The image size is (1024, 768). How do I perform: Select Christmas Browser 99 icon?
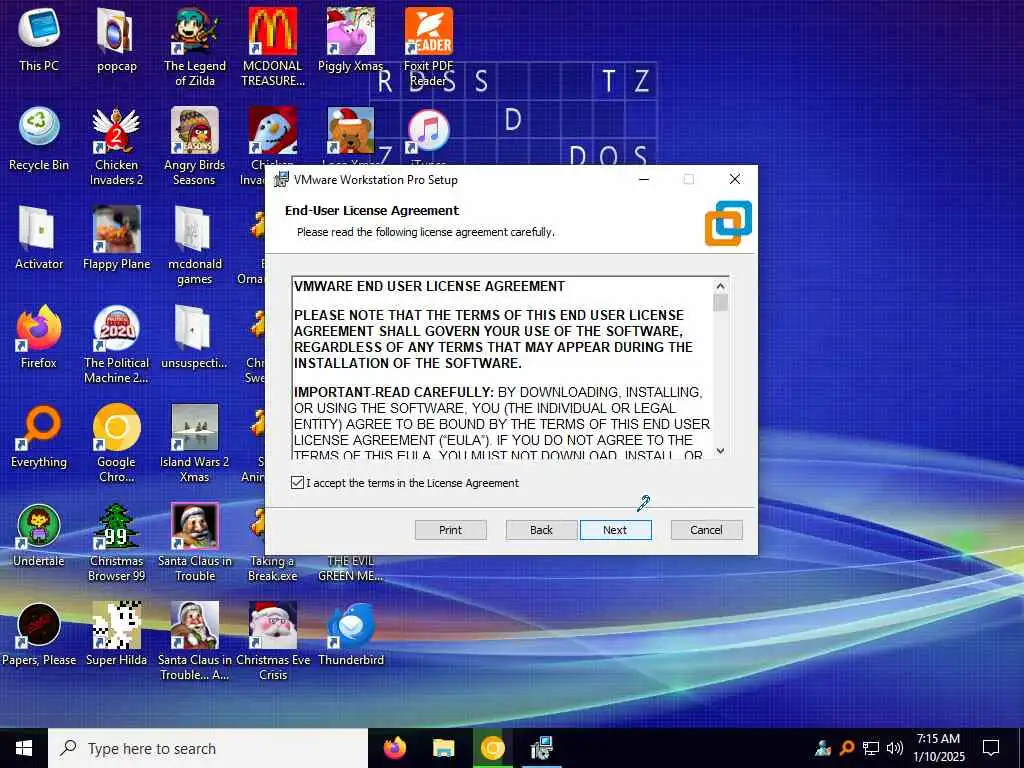click(116, 543)
